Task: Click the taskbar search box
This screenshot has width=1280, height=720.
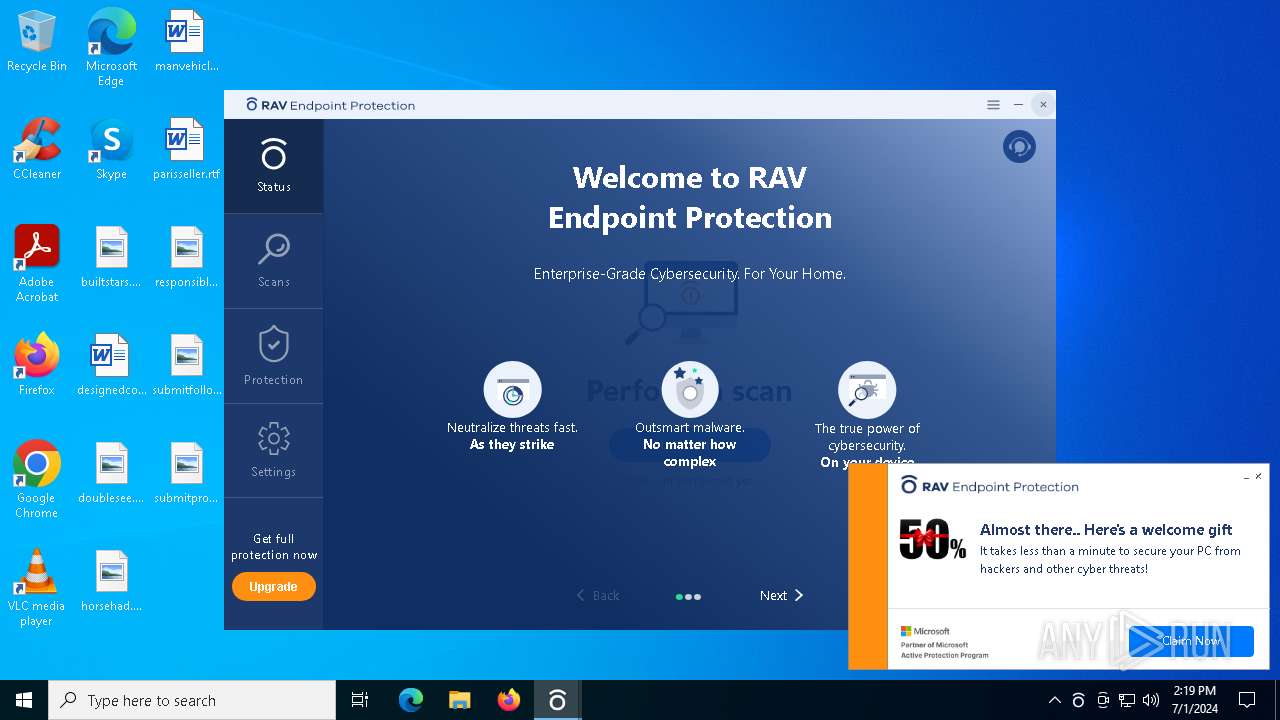Action: (x=192, y=700)
